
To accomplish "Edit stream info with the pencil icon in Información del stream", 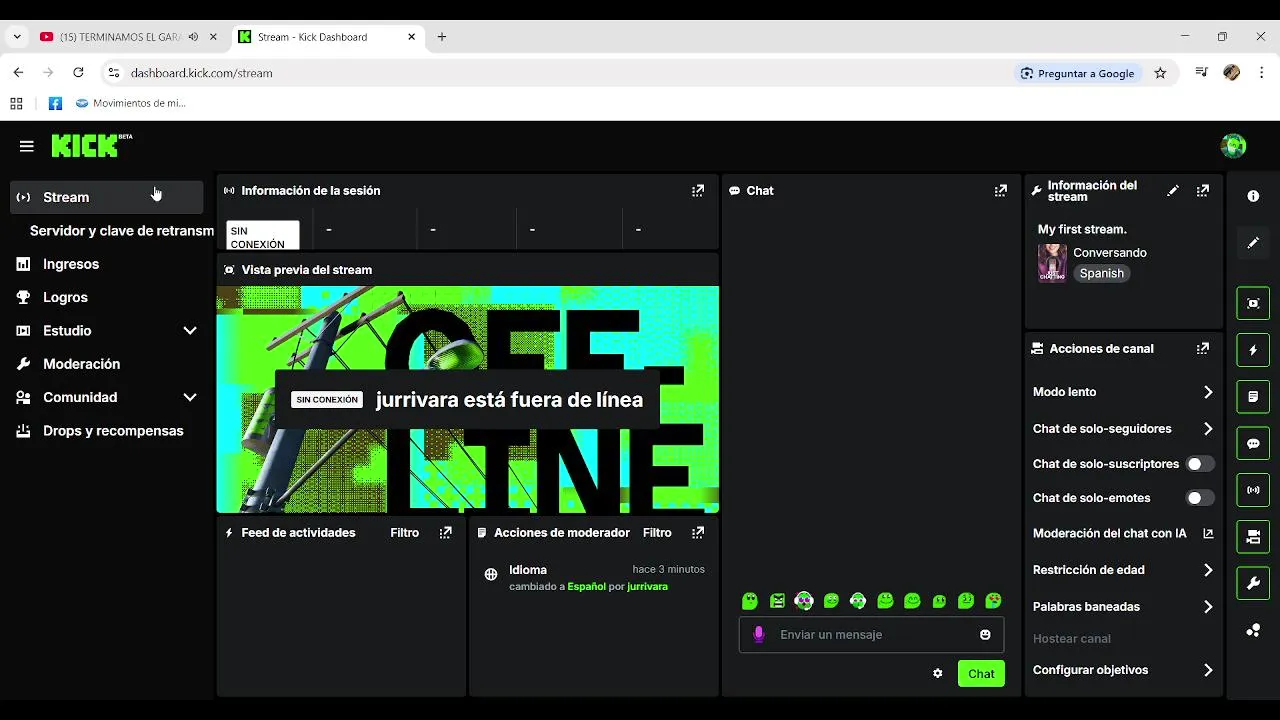I will pos(1173,190).
